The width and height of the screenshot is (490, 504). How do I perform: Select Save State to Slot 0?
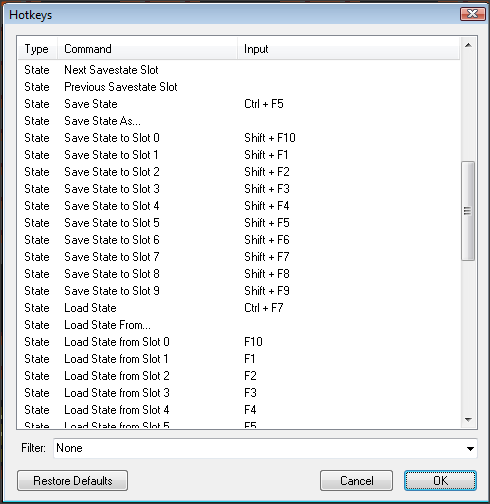click(239, 138)
